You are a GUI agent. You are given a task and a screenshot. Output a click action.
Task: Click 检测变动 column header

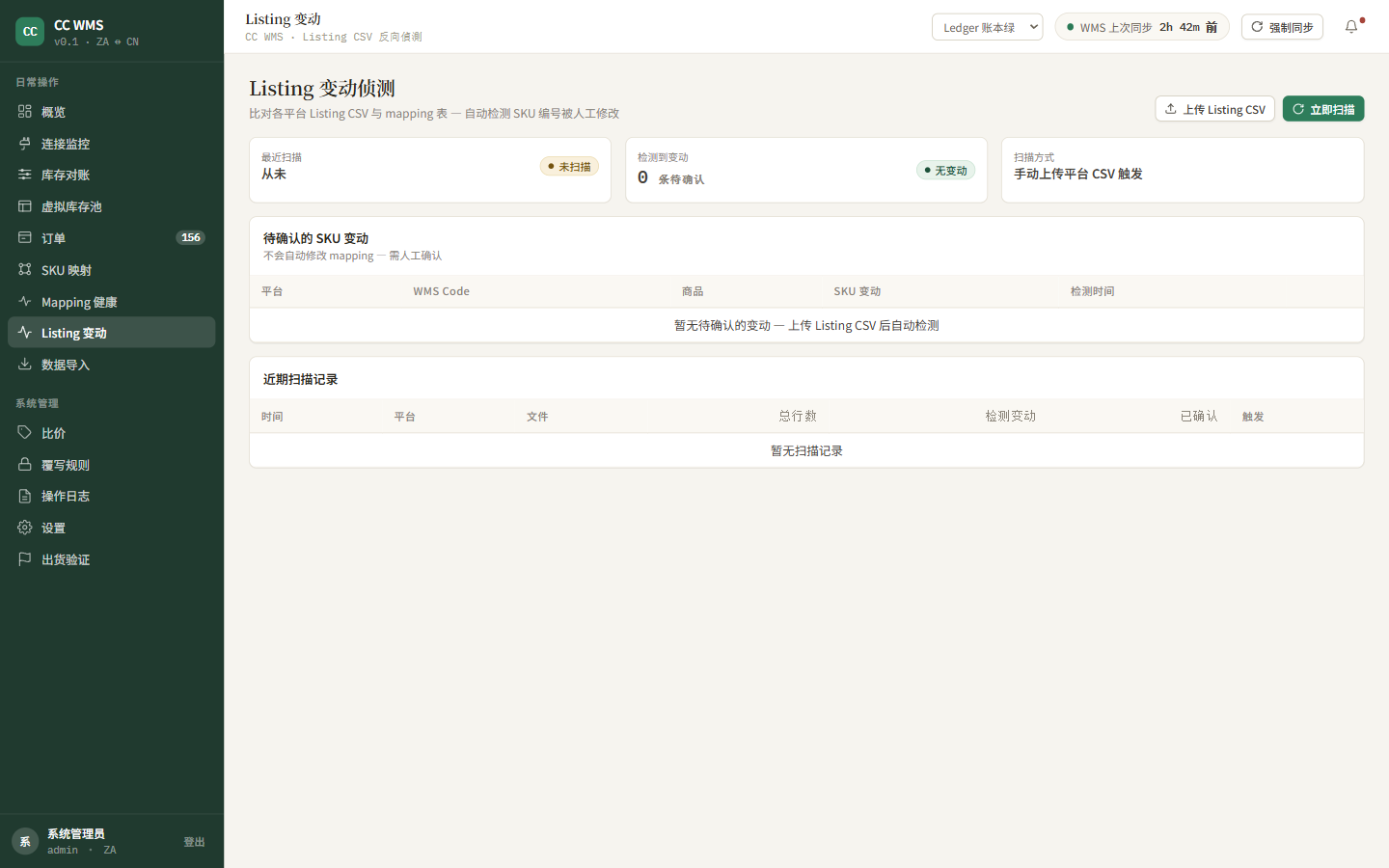pyautogui.click(x=1010, y=416)
